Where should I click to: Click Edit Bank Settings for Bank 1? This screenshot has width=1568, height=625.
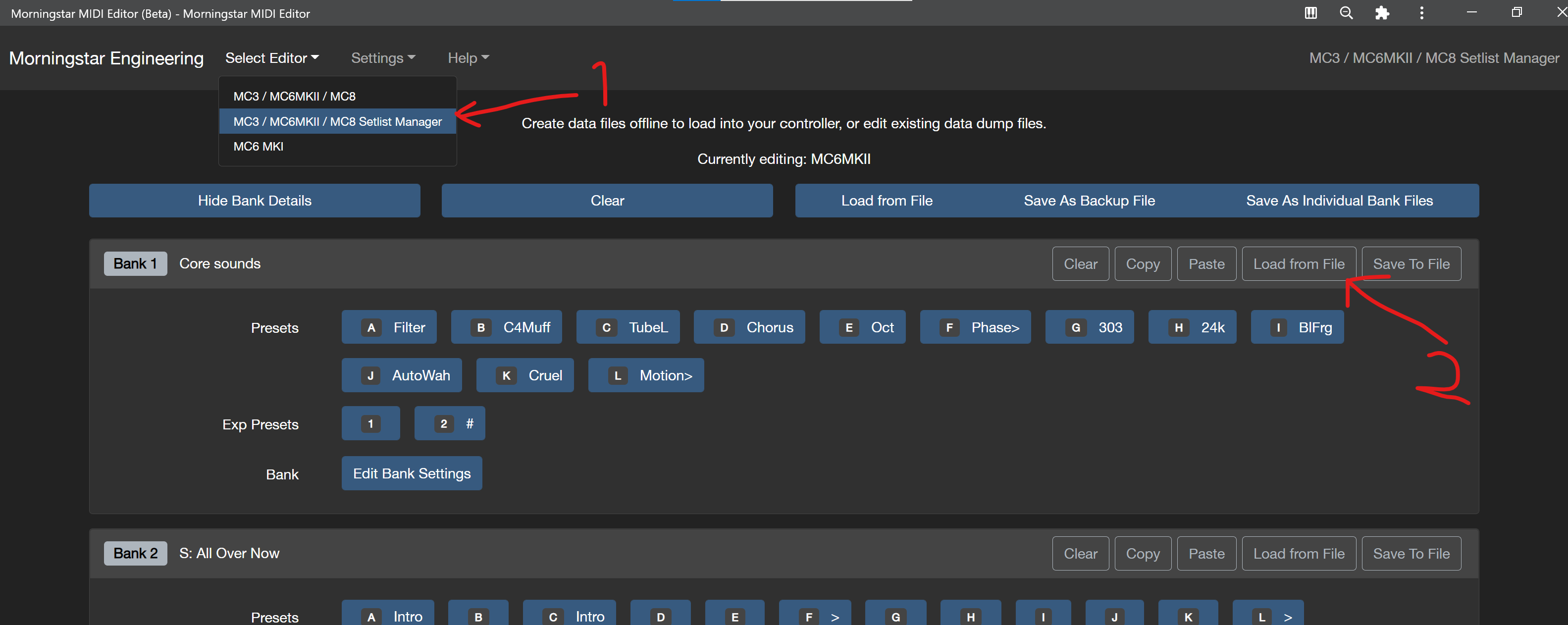(412, 473)
